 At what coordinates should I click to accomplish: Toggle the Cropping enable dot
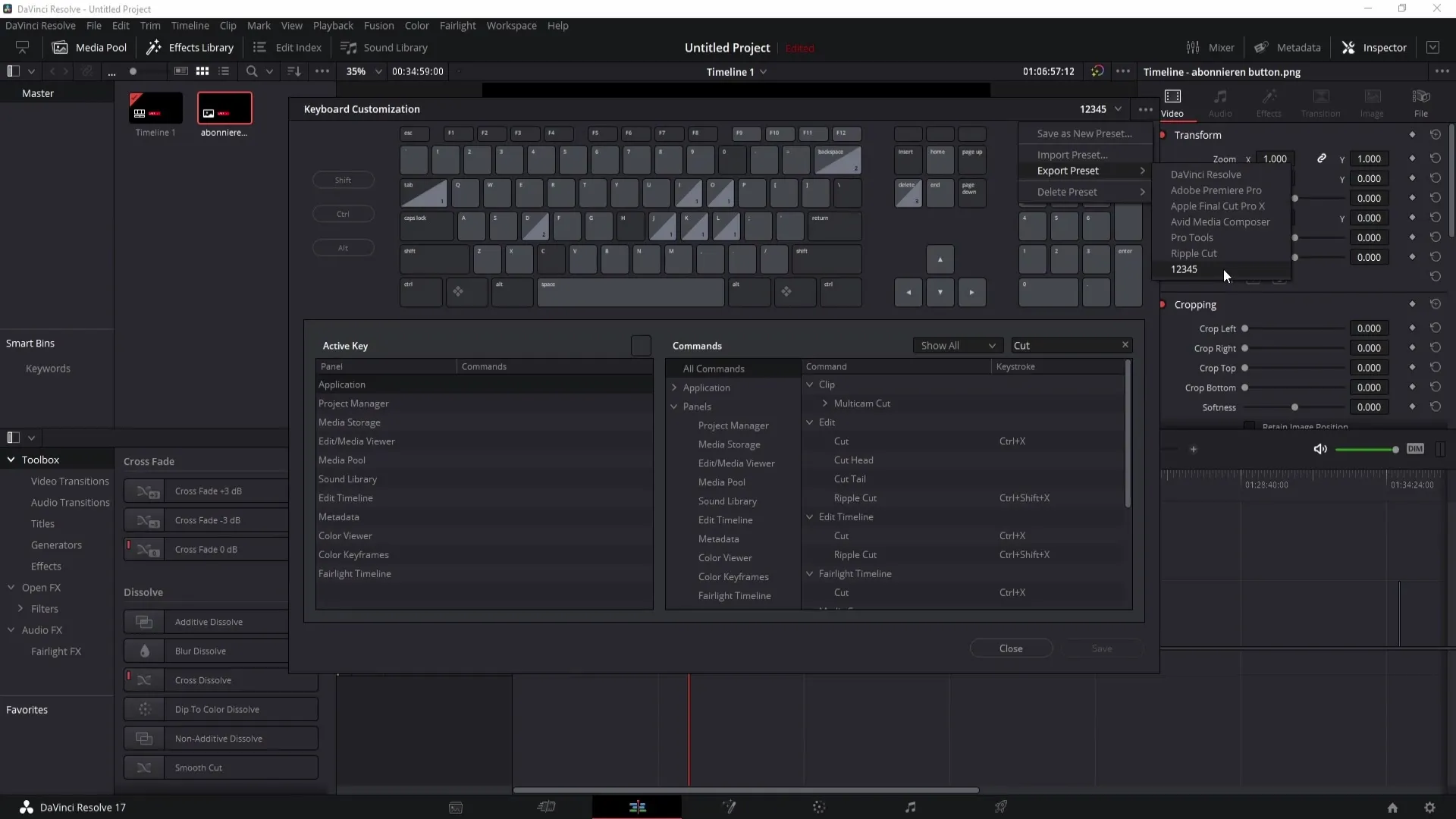click(x=1163, y=304)
